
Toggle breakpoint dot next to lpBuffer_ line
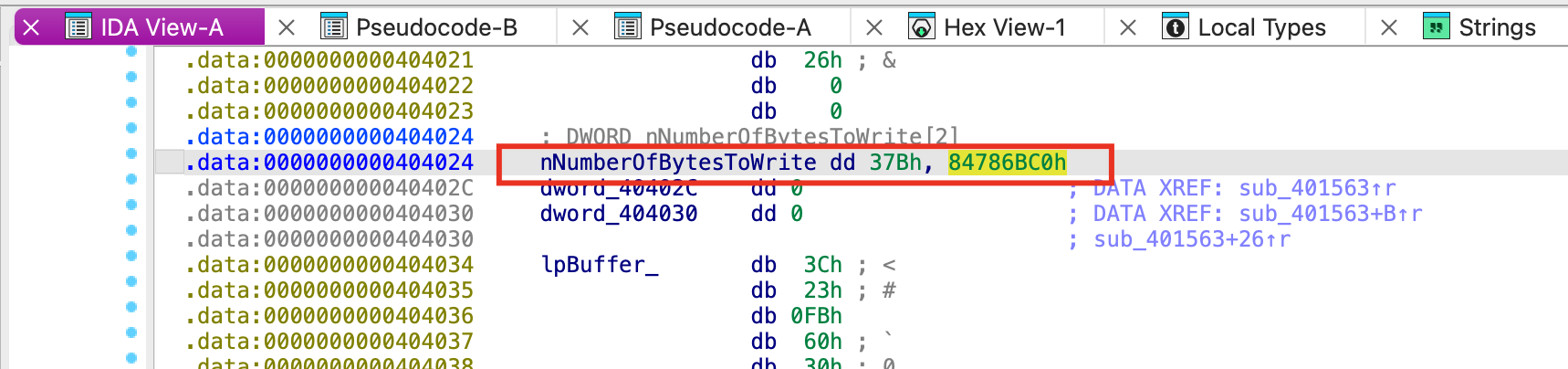pos(131,256)
